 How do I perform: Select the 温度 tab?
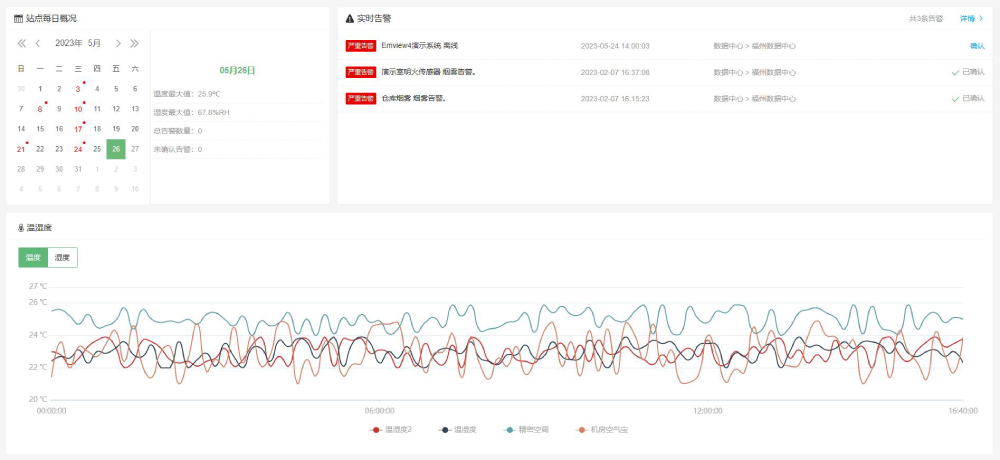pos(34,257)
